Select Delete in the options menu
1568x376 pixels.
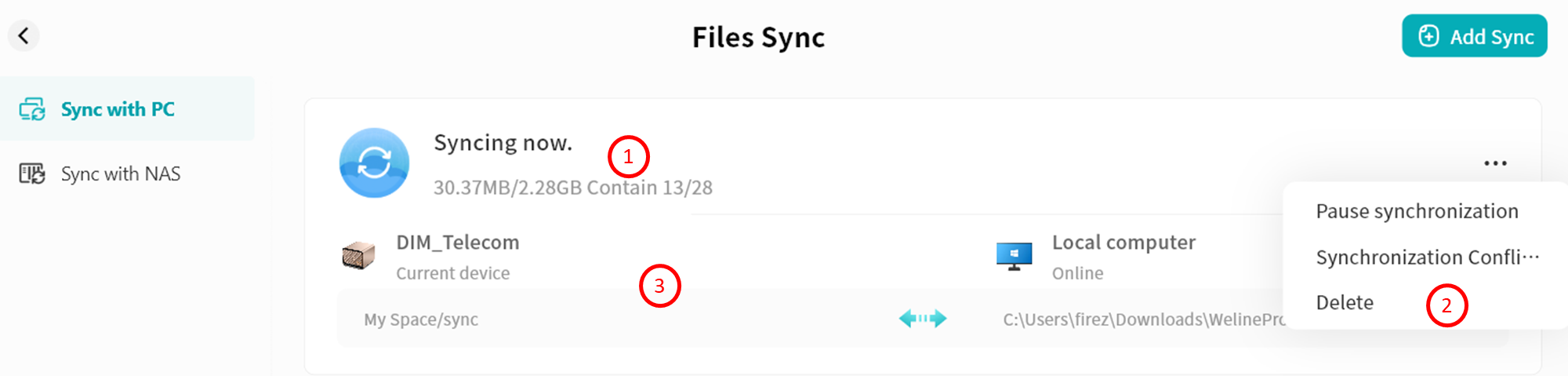1345,303
